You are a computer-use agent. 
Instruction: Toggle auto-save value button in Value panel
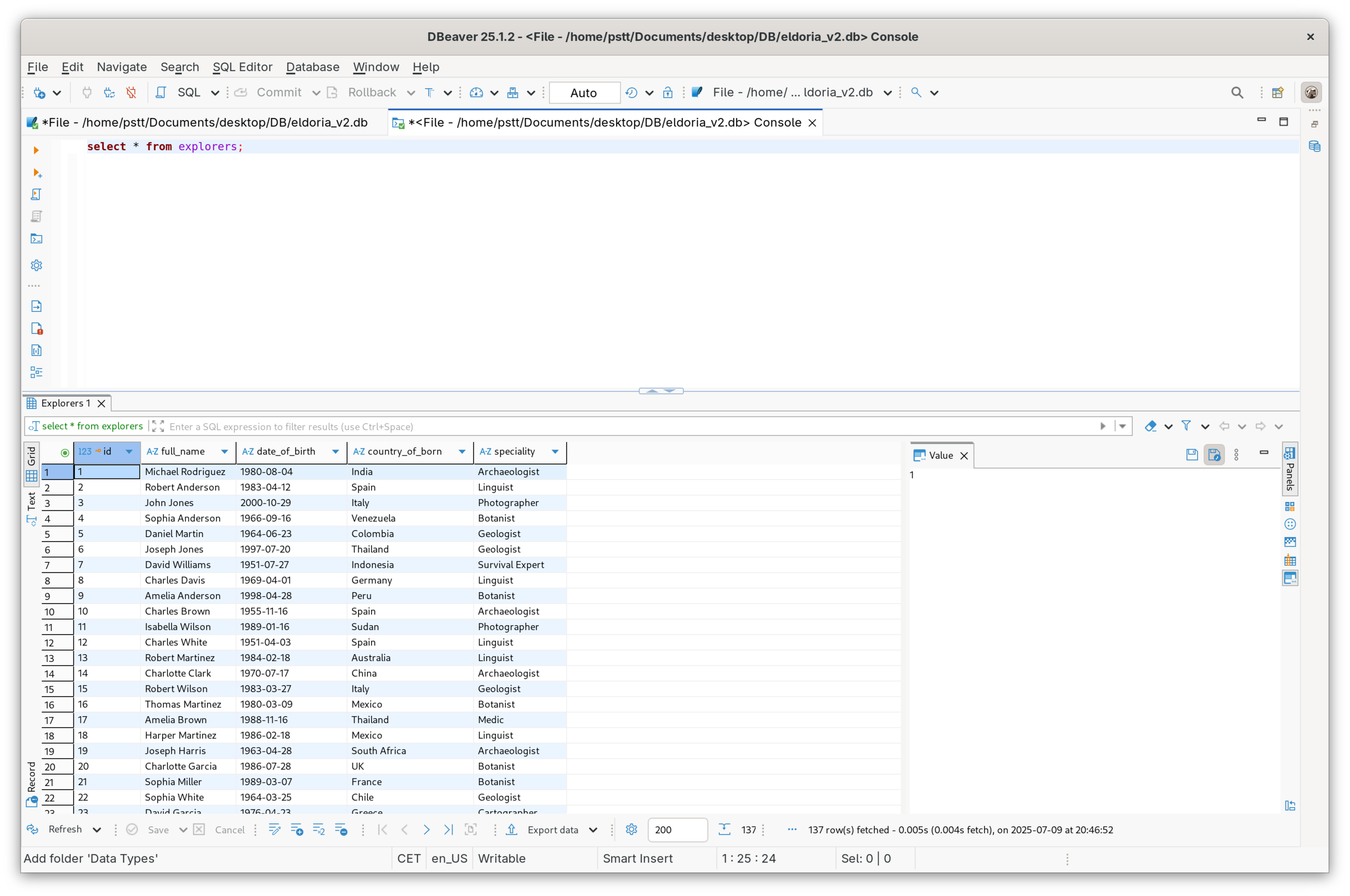click(1214, 455)
